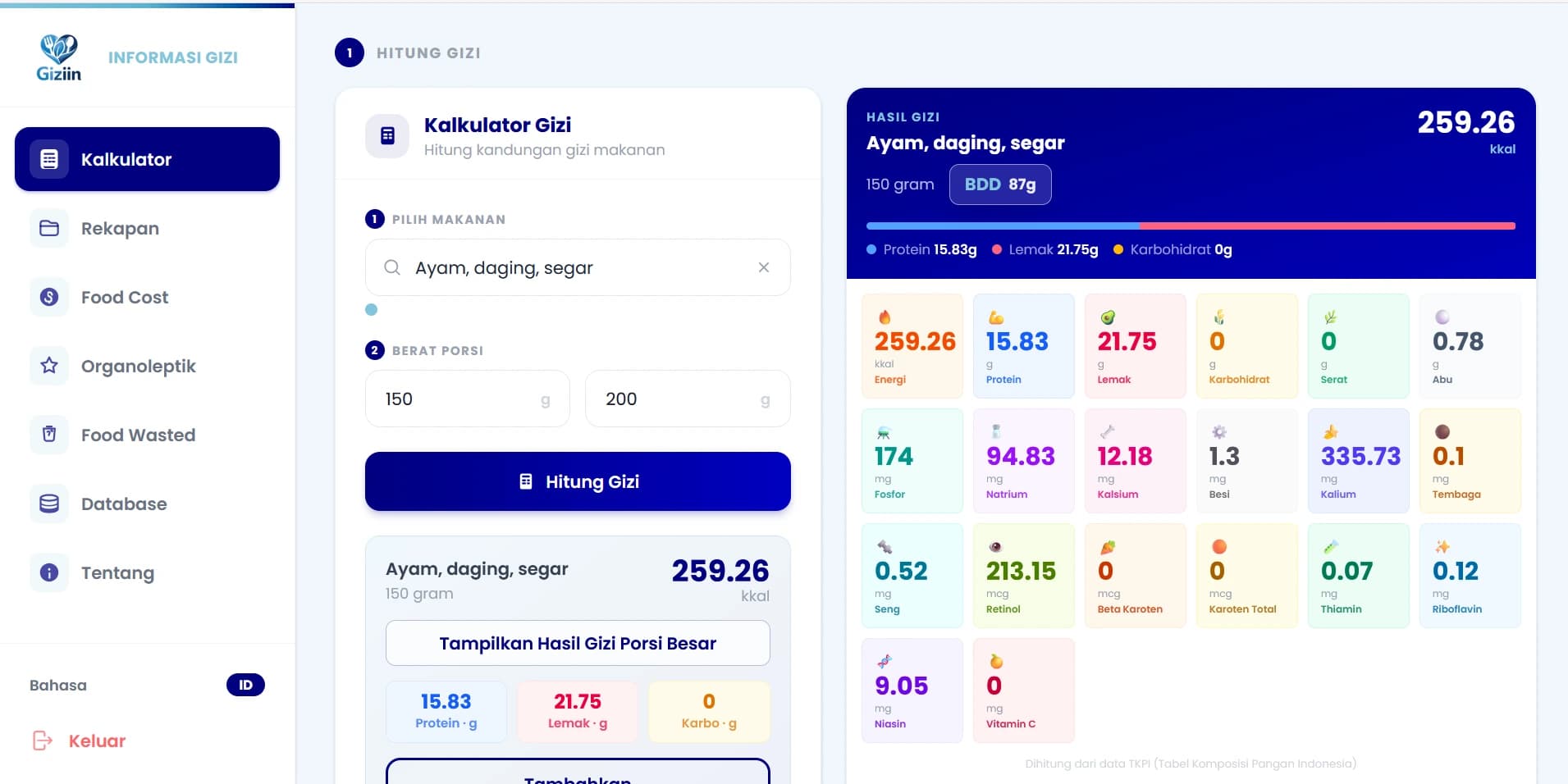This screenshot has width=1568, height=784.
Task: Click the BDD 87g badge
Action: click(999, 184)
